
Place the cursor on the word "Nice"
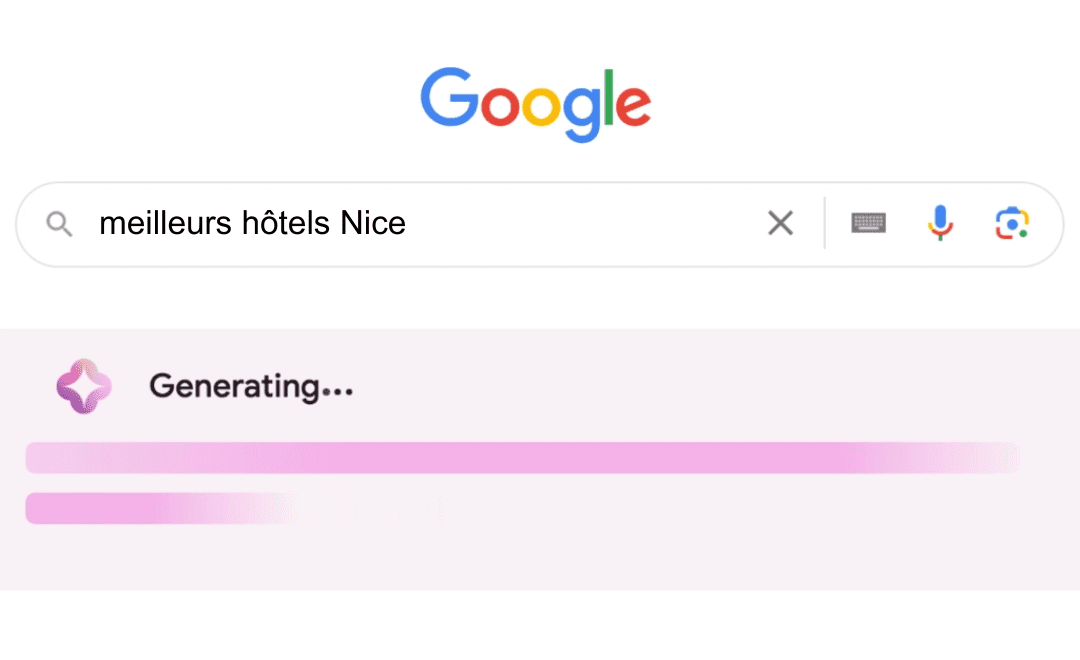tap(373, 223)
